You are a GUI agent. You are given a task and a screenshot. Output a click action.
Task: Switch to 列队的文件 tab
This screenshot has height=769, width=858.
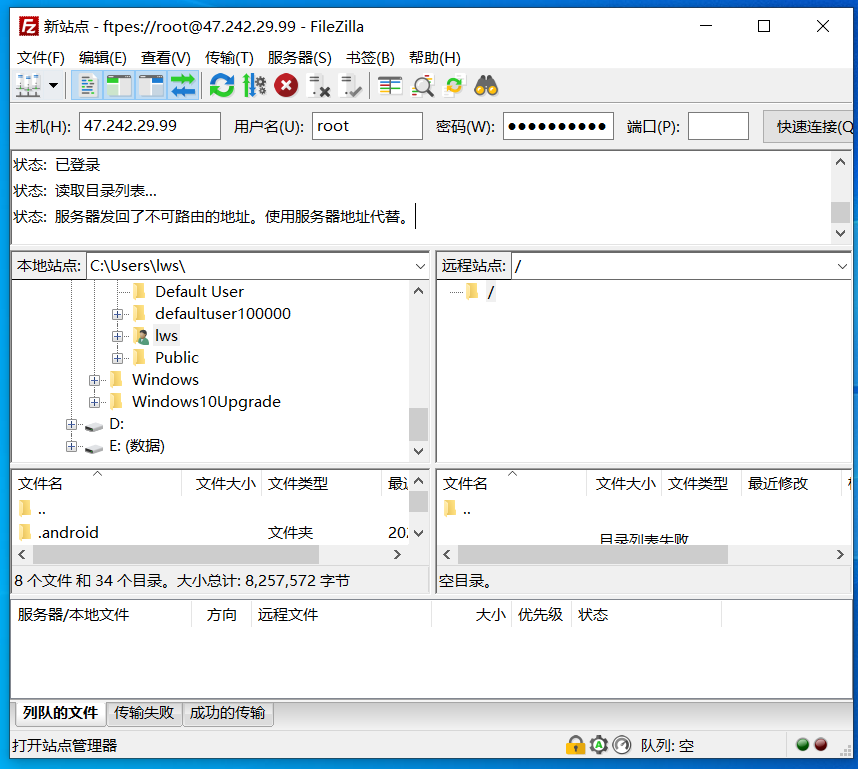click(59, 713)
